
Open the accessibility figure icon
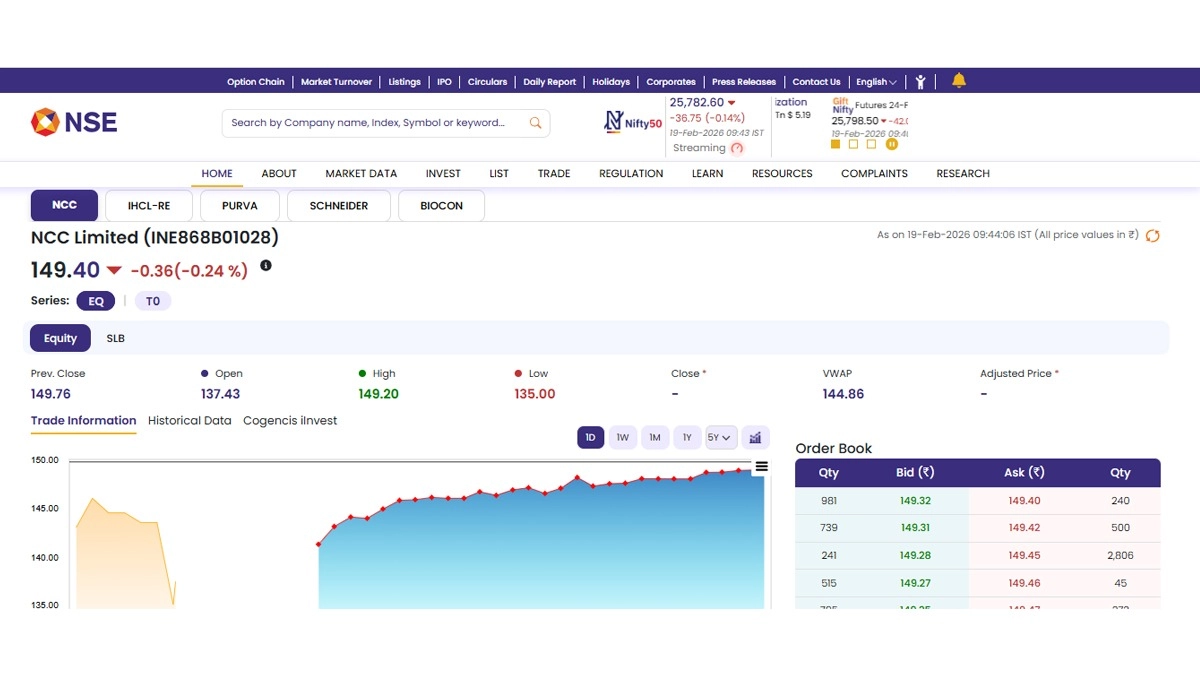pos(920,82)
